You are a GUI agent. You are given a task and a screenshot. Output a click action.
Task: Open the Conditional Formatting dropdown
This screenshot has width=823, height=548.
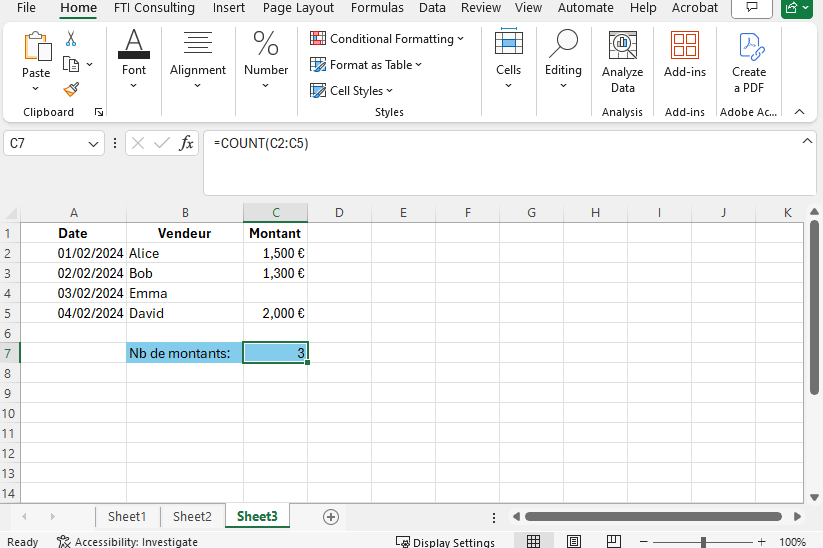[x=387, y=39]
